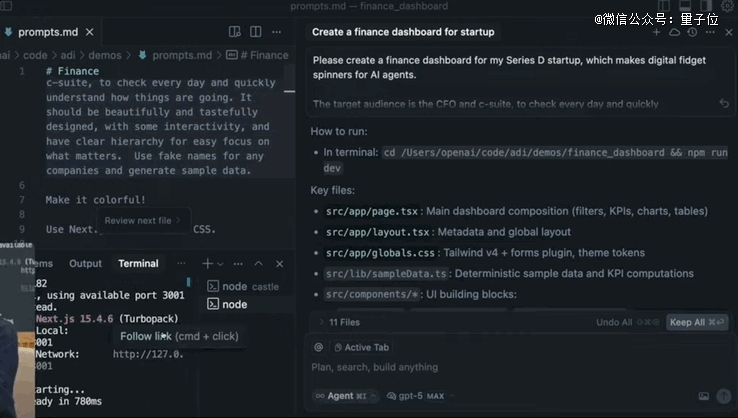Image resolution: width=738 pixels, height=418 pixels.
Task: Toggle the Active Tab context chip
Action: (365, 347)
